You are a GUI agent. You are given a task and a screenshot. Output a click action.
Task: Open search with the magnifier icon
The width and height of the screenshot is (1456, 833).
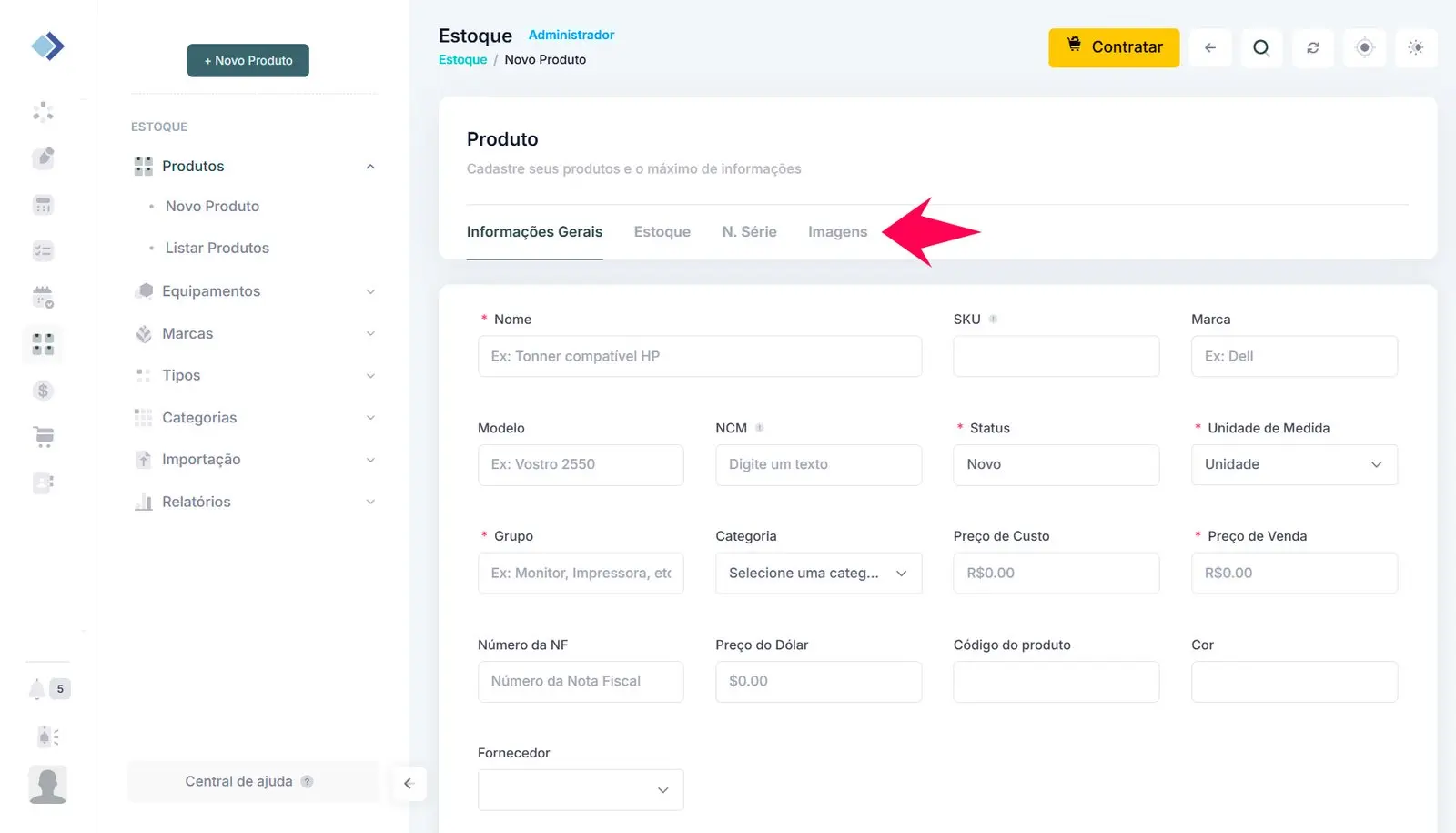coord(1260,48)
